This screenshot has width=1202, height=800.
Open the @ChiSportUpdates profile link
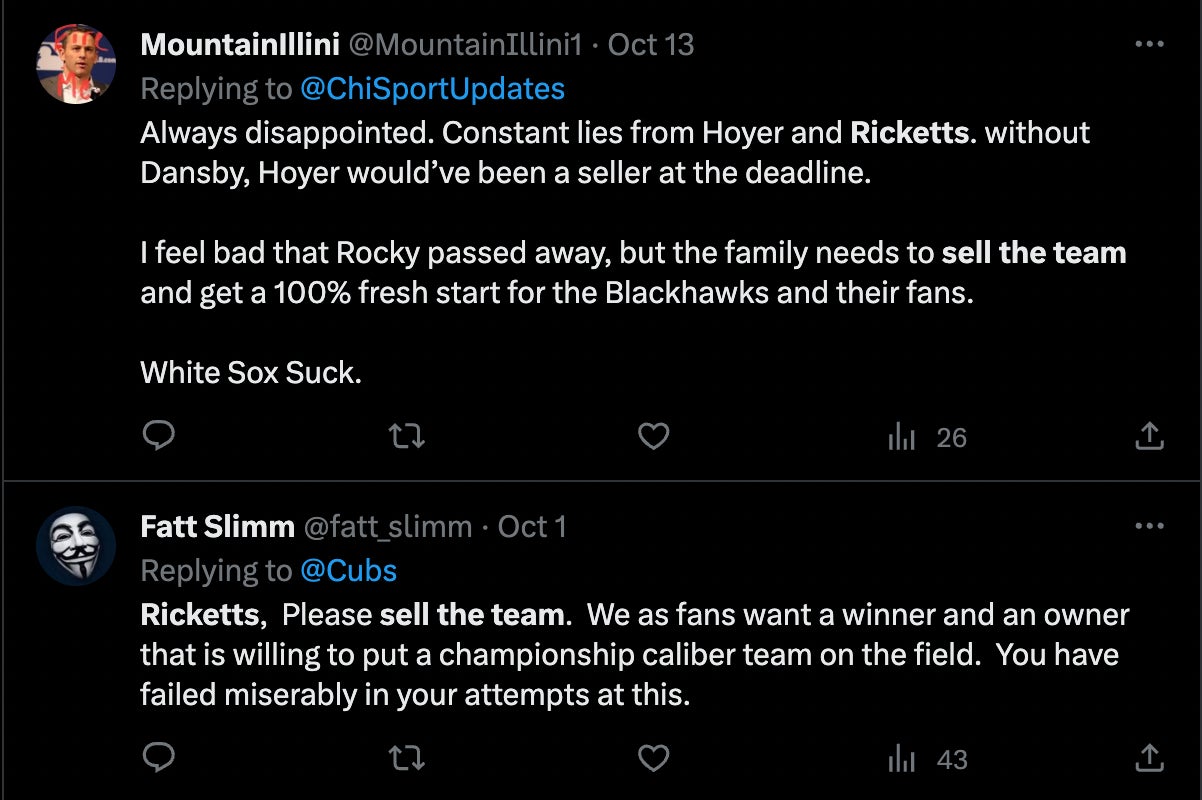pyautogui.click(x=432, y=89)
